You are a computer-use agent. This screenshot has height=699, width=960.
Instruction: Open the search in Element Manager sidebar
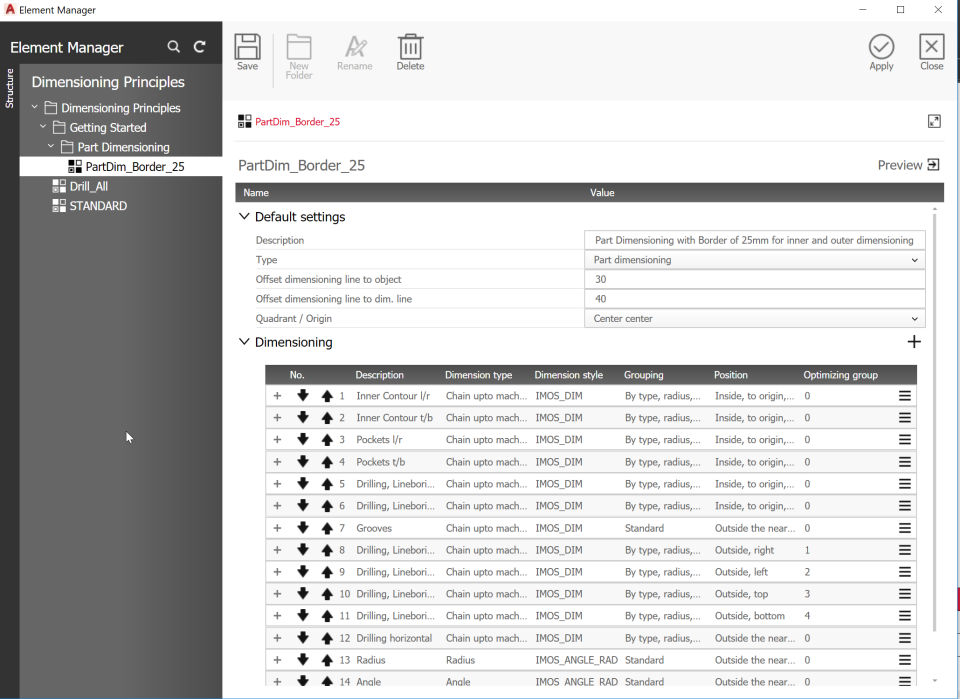click(173, 46)
